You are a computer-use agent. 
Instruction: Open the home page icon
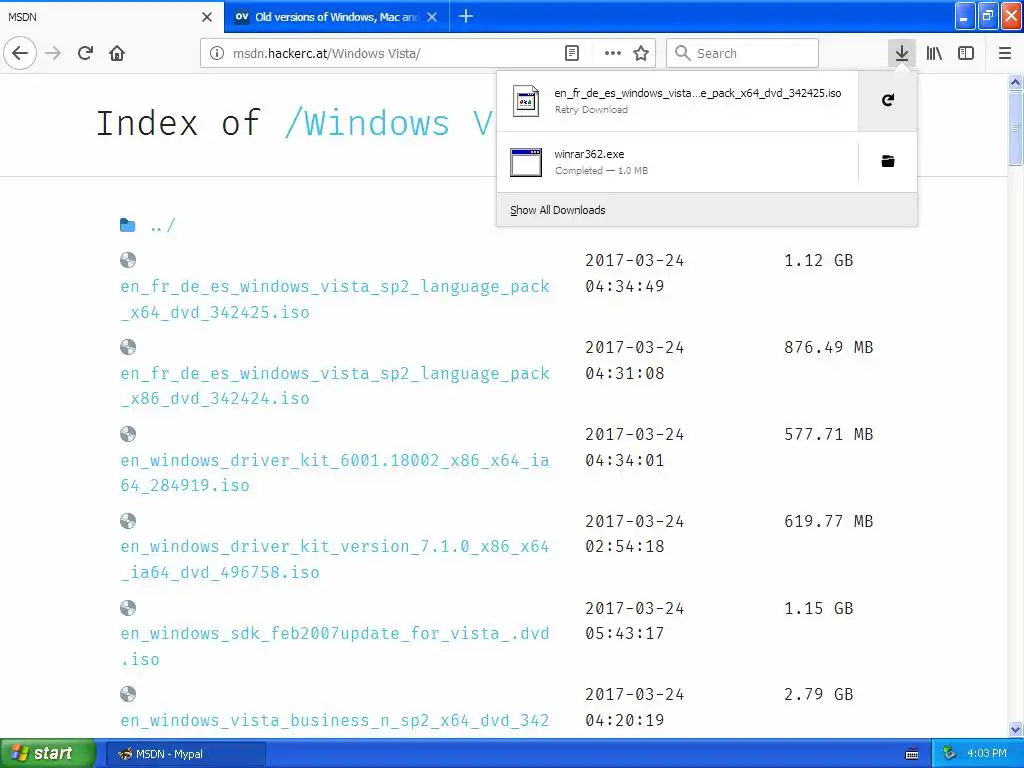tap(117, 53)
